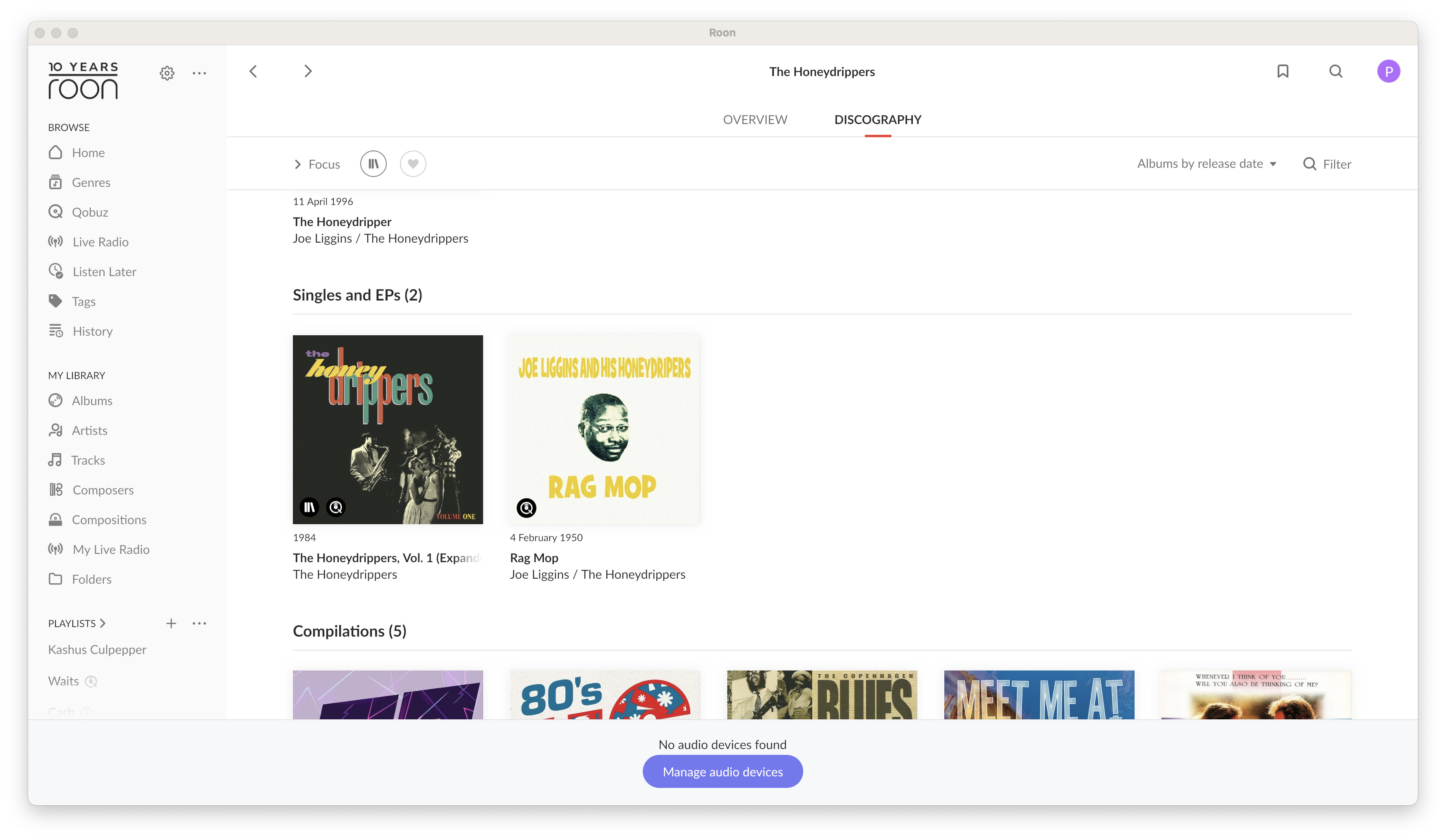The image size is (1446, 840).
Task: Click the Compilations (5) heading
Action: (350, 631)
